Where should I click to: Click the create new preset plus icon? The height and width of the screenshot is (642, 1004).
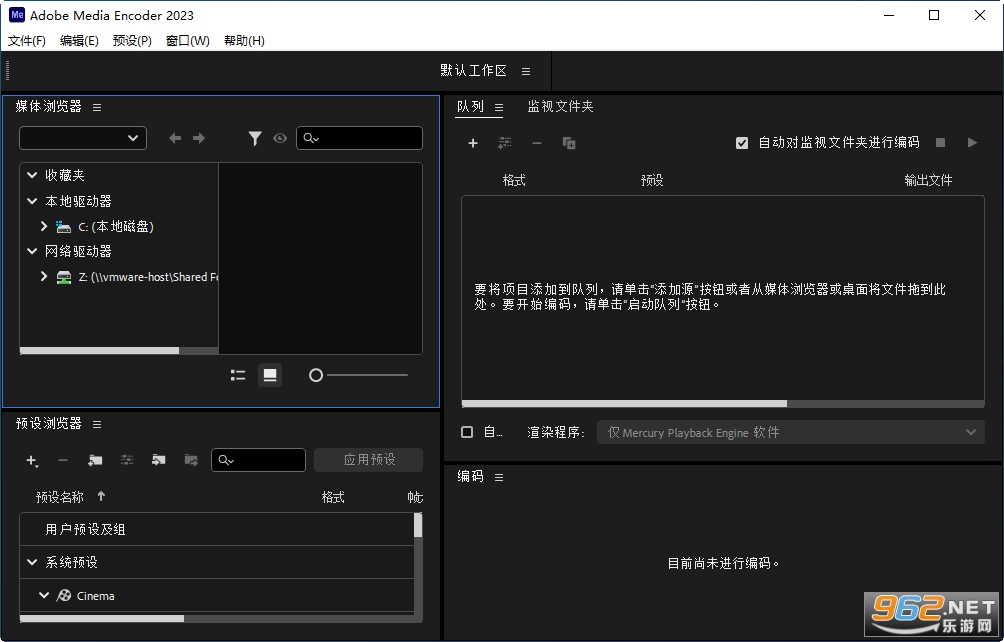coord(32,460)
